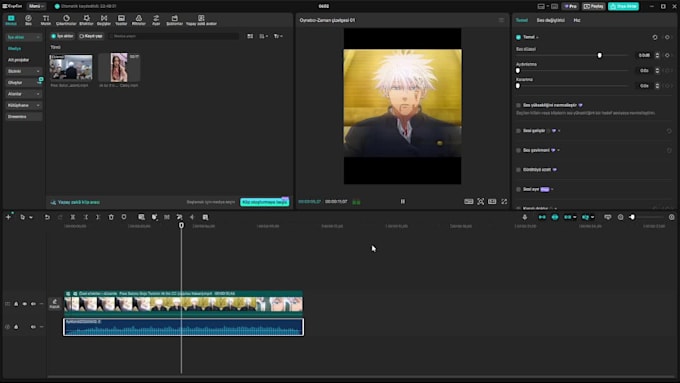Open the media filter dropdown

278,36
